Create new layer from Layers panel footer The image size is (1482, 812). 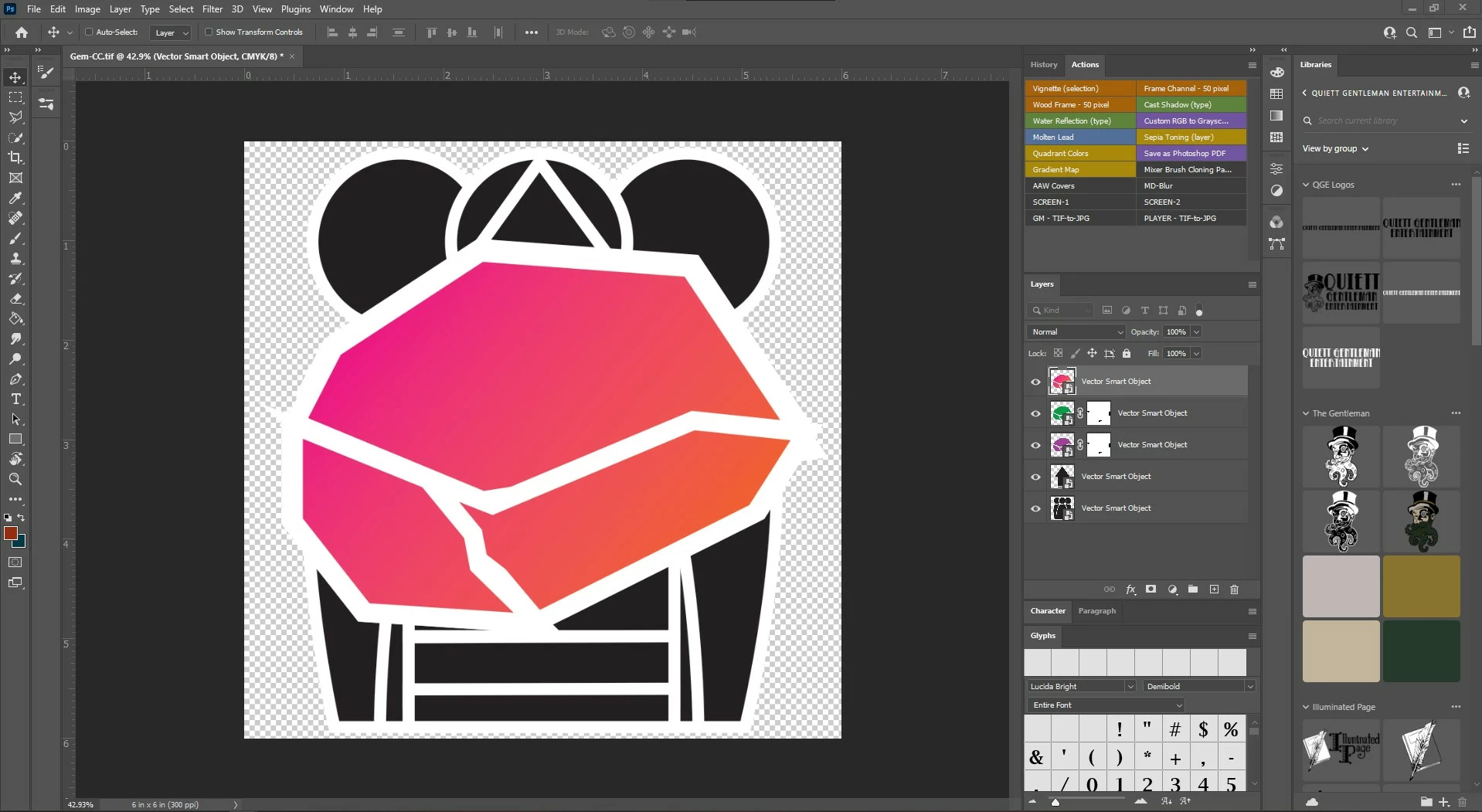[x=1214, y=589]
